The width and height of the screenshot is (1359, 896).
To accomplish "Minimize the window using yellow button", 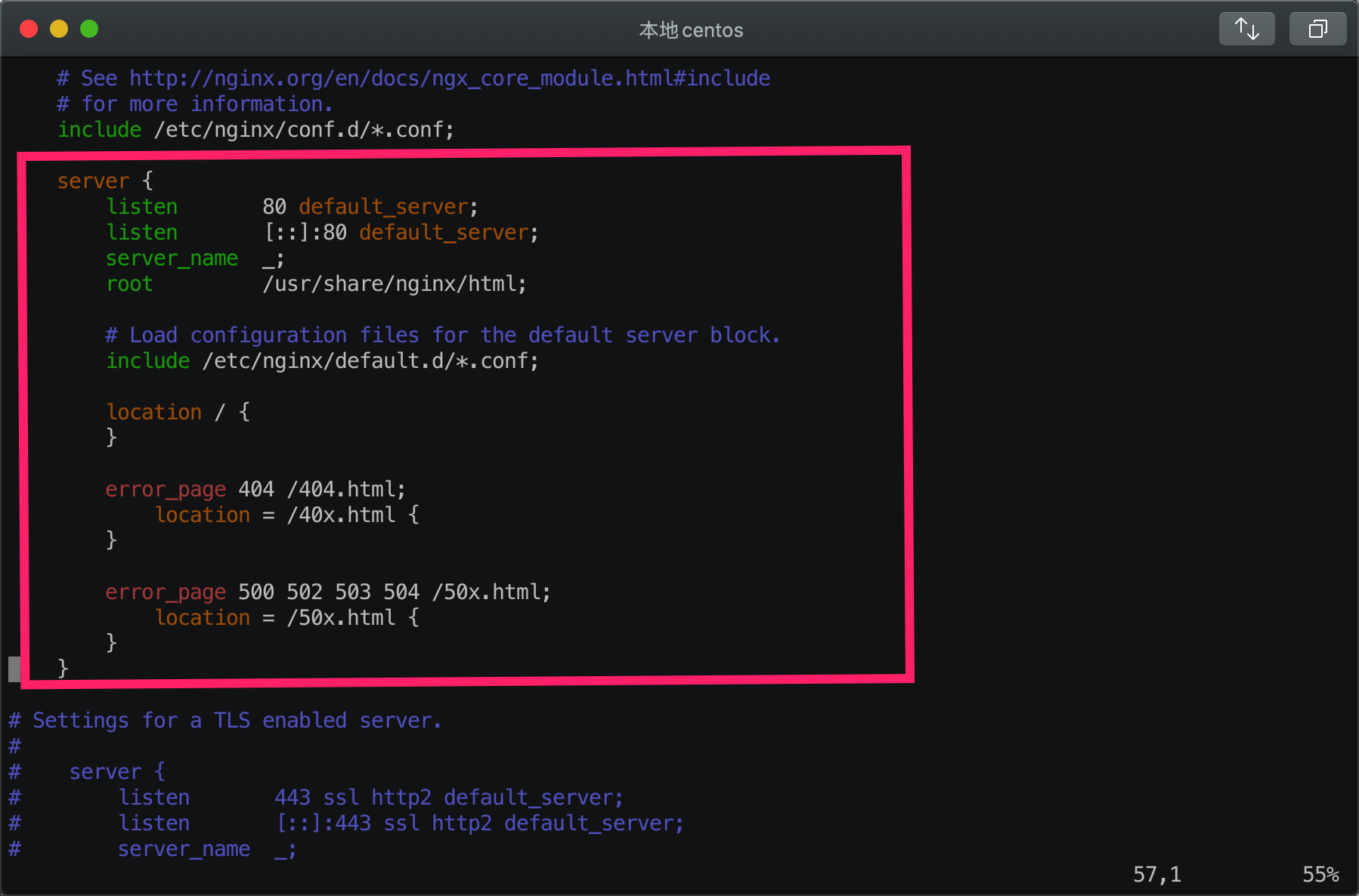I will click(59, 29).
